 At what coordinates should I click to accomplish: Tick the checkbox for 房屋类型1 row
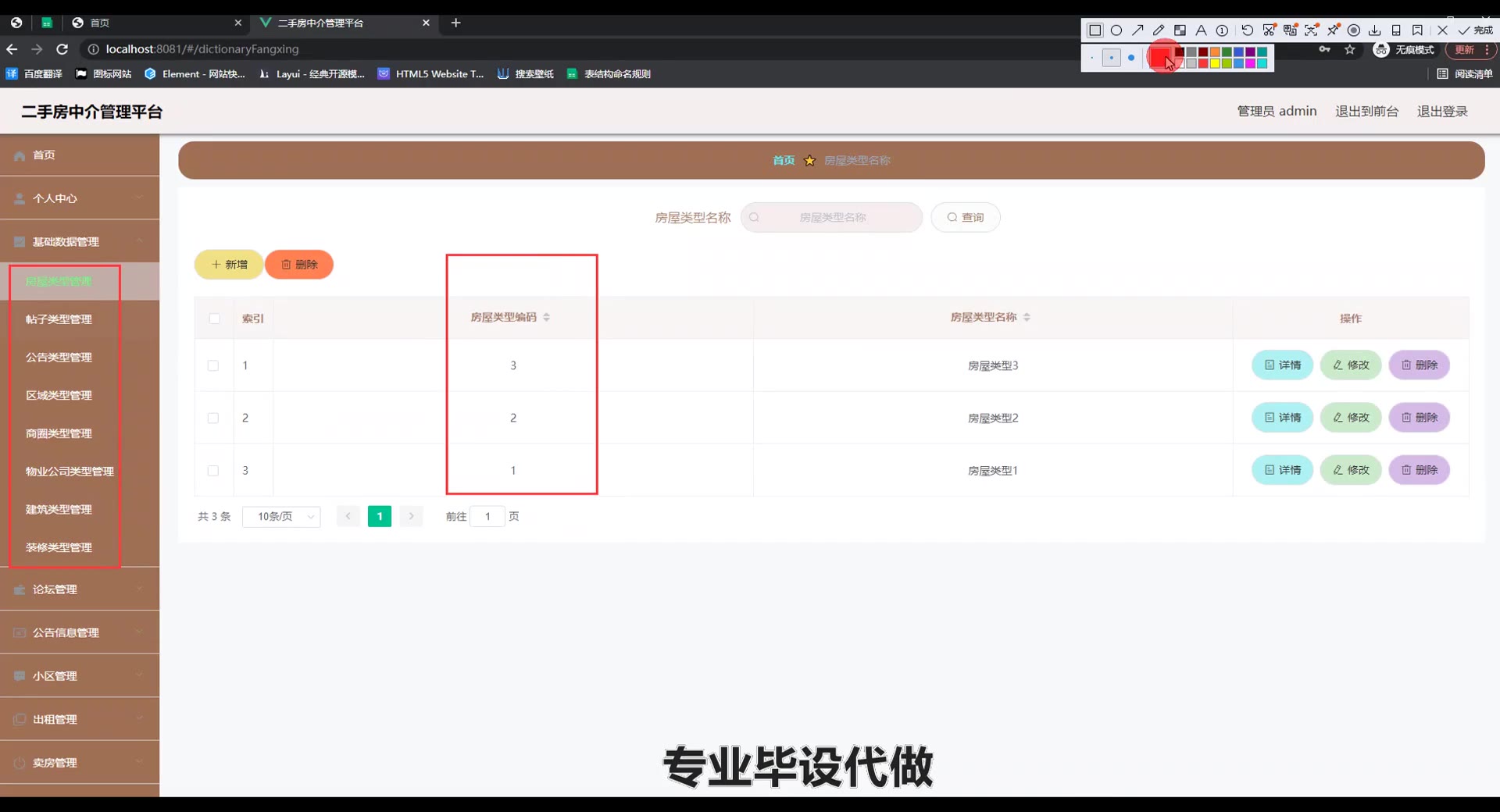click(213, 471)
